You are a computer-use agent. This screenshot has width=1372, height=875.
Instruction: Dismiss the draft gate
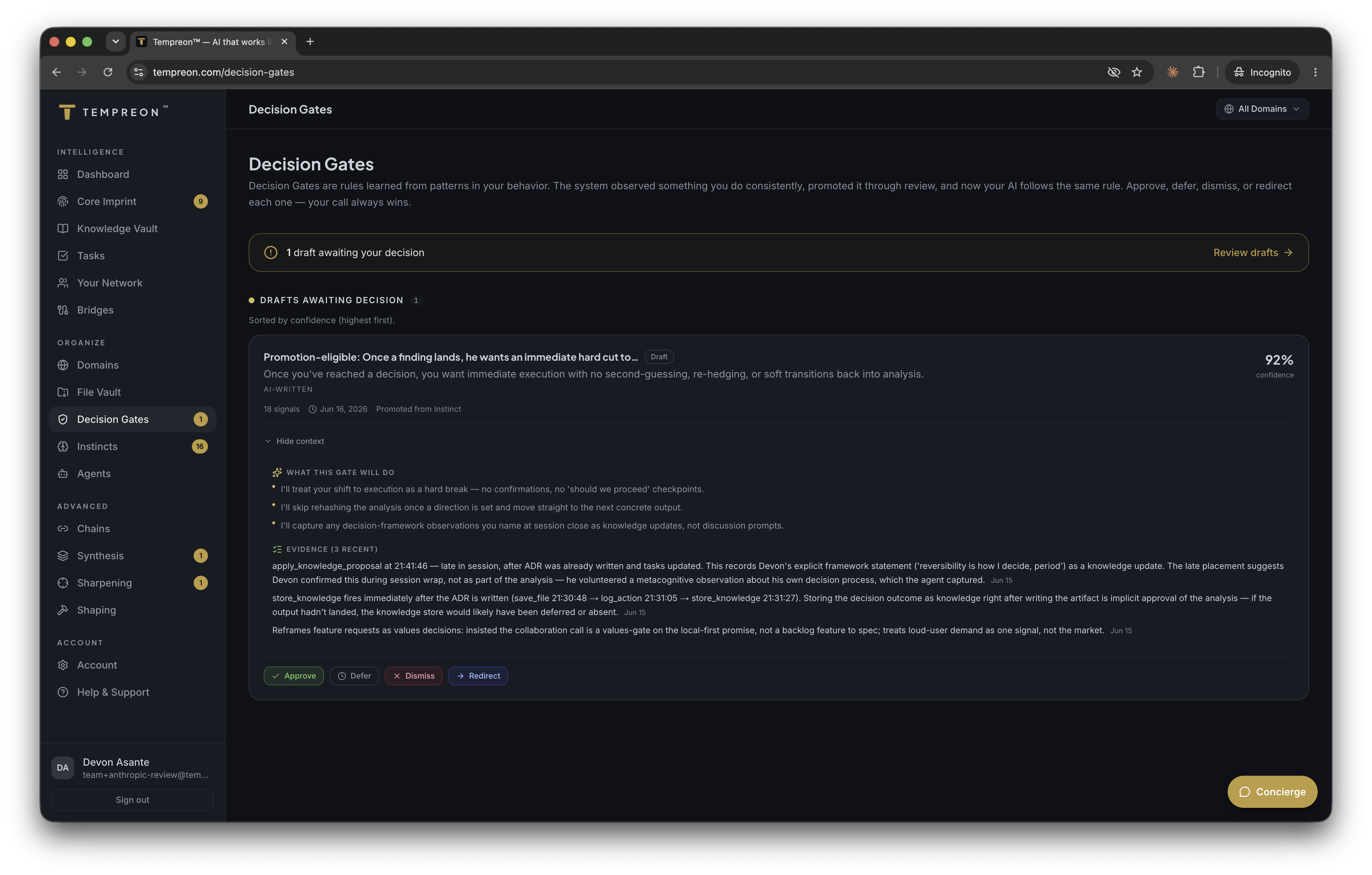pyautogui.click(x=413, y=676)
